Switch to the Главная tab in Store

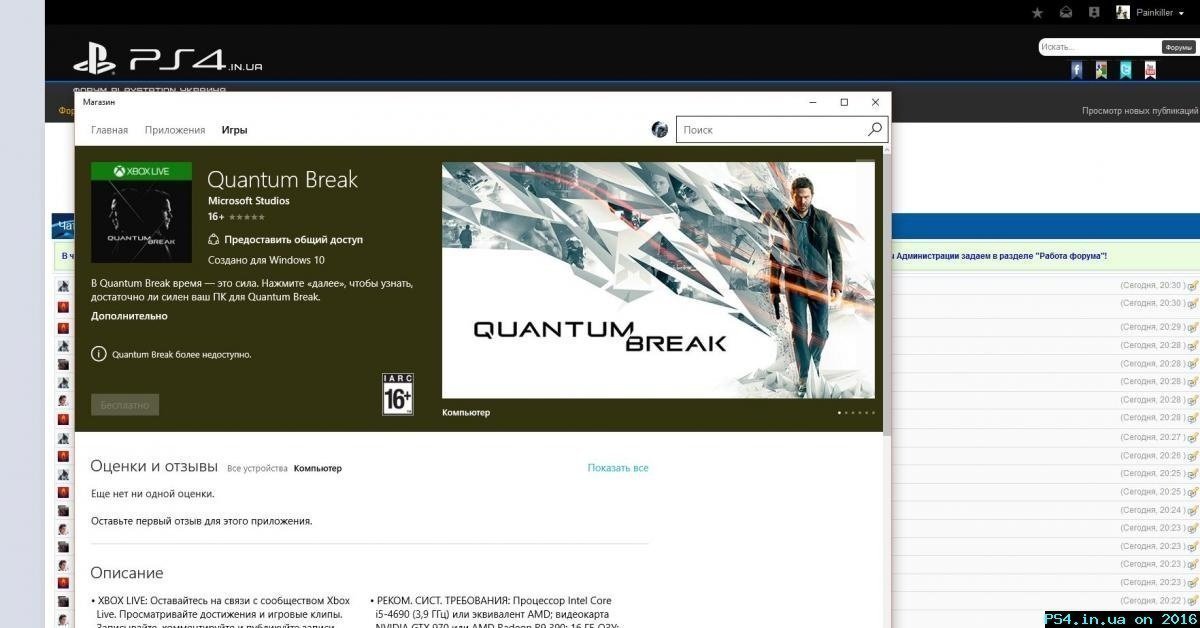pyautogui.click(x=109, y=130)
